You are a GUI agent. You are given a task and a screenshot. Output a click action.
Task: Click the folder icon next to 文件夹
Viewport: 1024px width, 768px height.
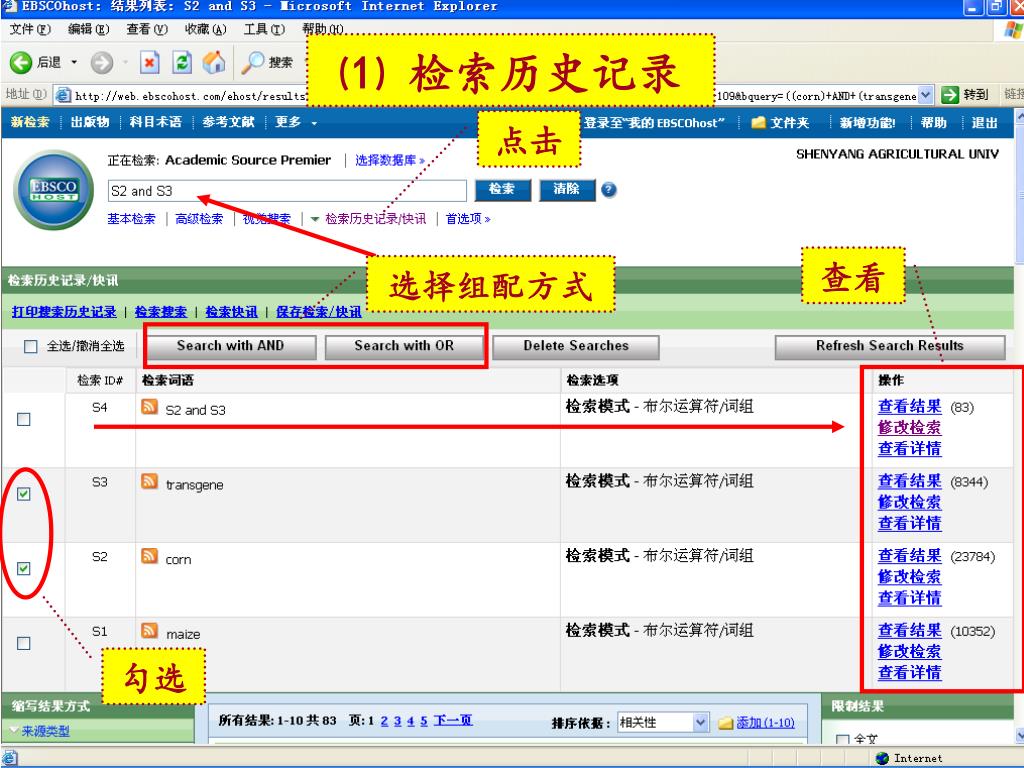pos(758,123)
